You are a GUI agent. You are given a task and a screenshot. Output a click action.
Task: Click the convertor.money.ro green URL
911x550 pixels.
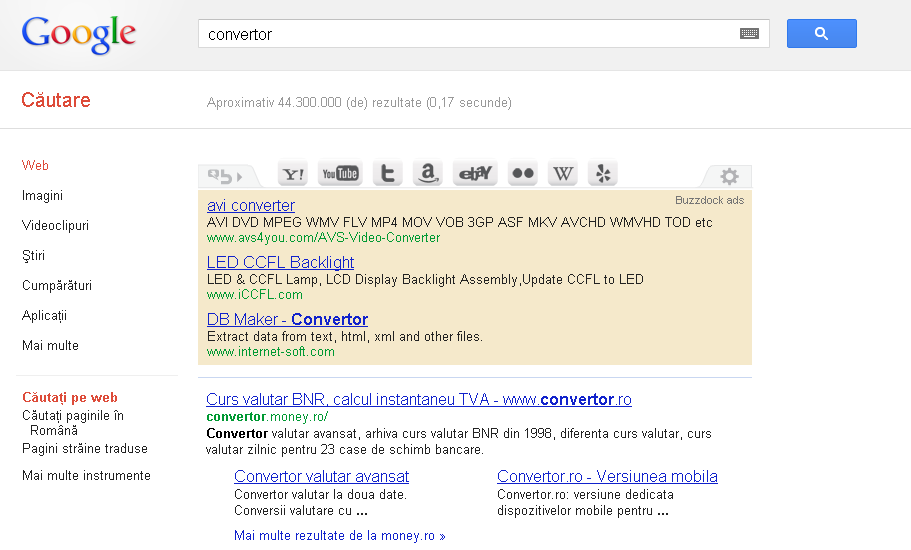tap(267, 416)
